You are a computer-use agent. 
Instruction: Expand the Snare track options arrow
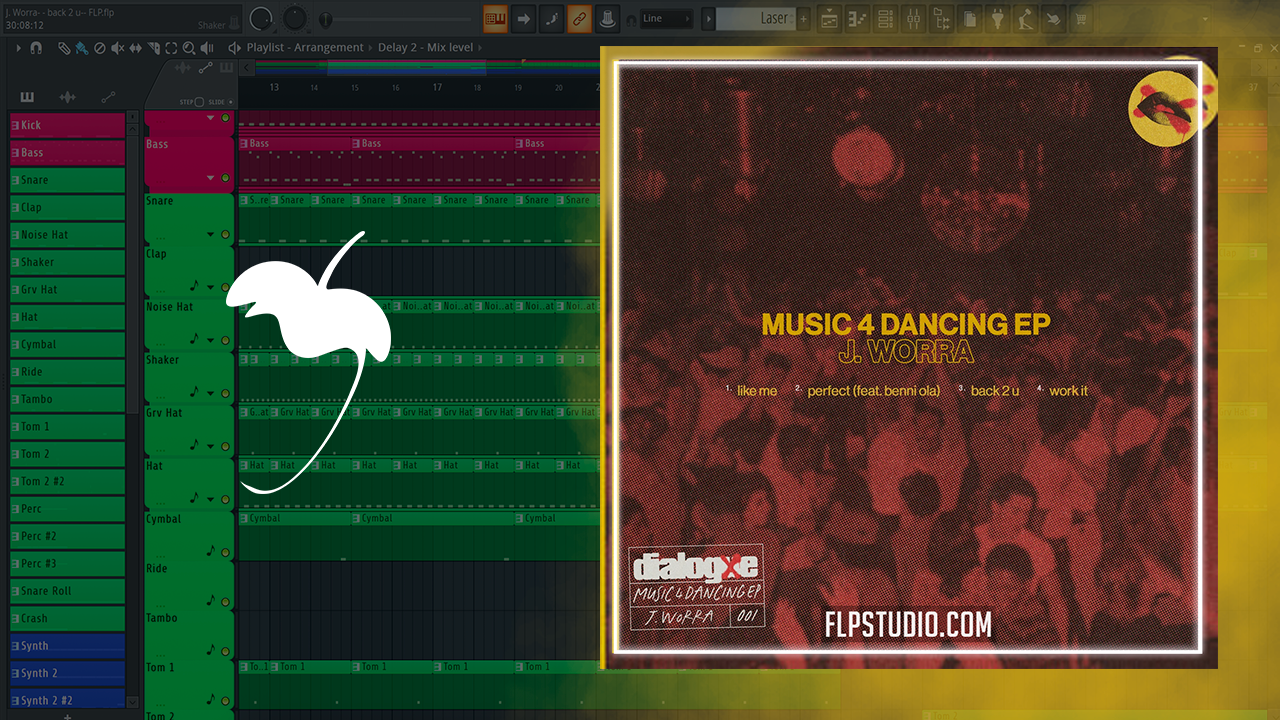tap(210, 235)
